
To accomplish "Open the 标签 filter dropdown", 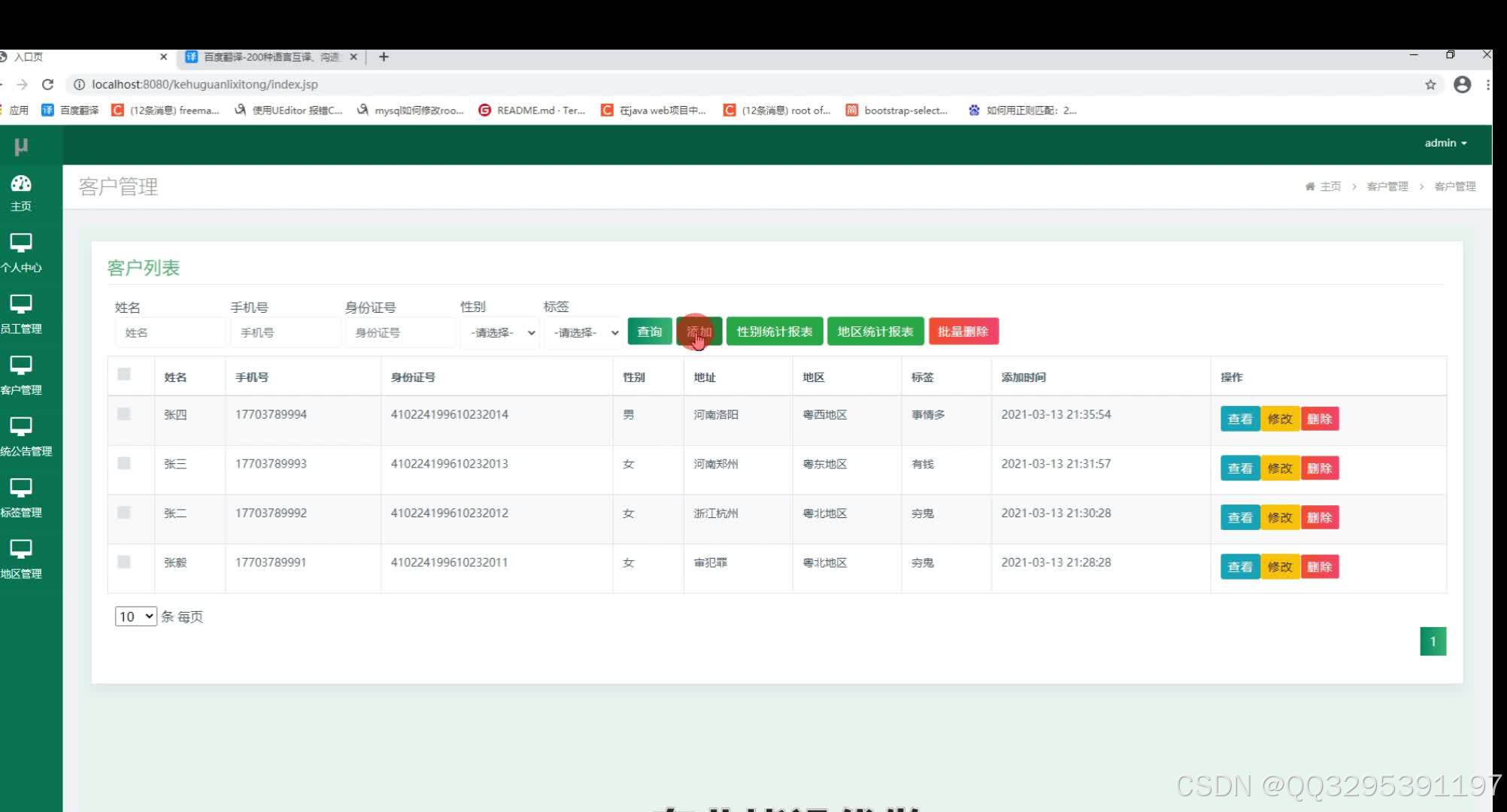I will click(x=583, y=332).
